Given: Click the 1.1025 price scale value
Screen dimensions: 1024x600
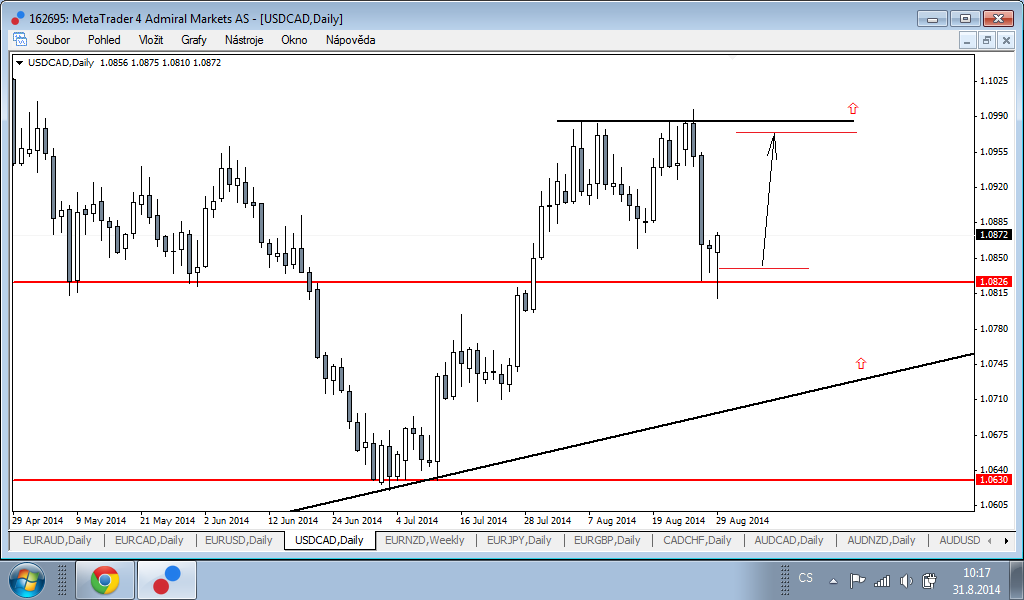Looking at the screenshot, I should pos(993,81).
